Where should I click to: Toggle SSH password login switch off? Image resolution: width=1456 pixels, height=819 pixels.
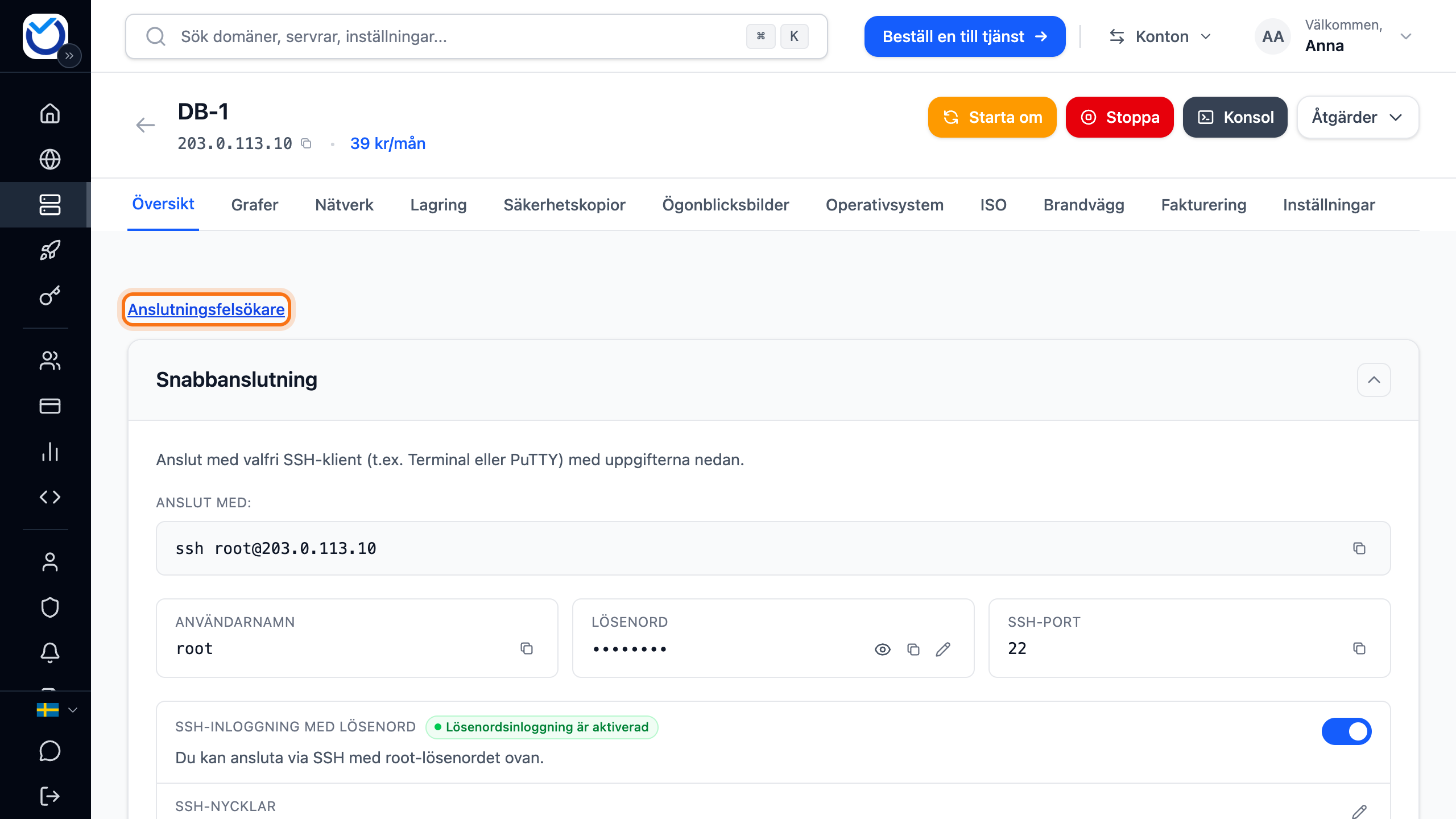tap(1346, 731)
